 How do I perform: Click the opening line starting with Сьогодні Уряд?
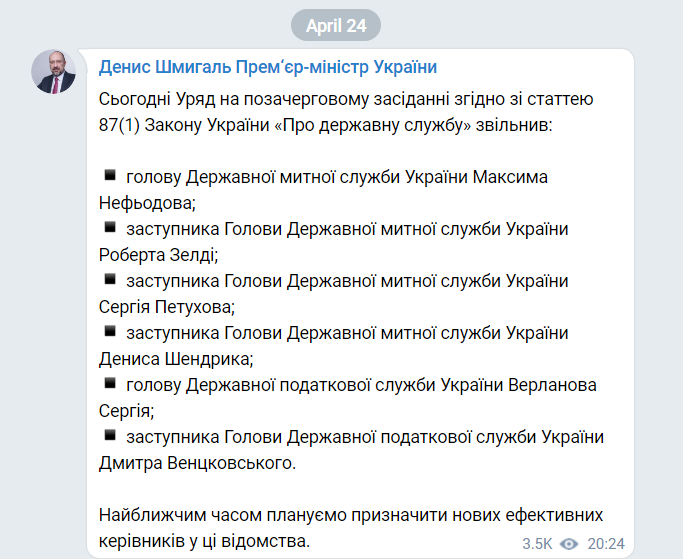(346, 99)
